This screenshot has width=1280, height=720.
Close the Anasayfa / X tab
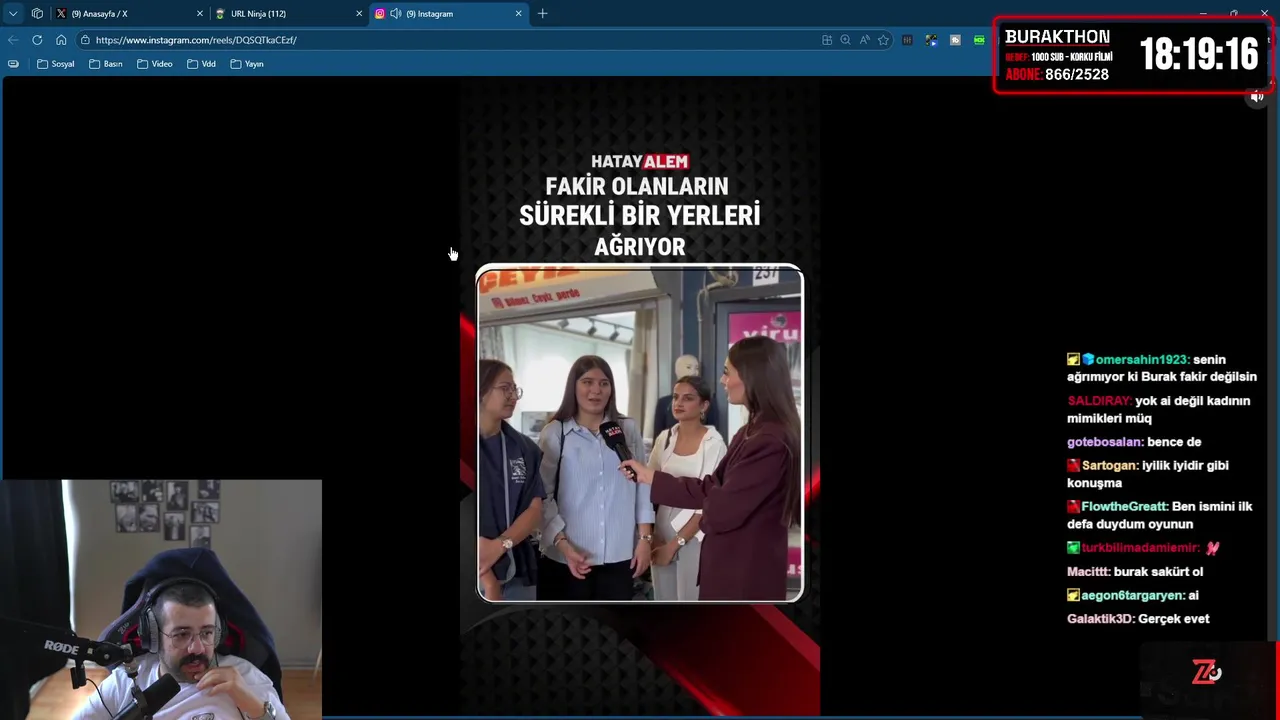point(199,13)
